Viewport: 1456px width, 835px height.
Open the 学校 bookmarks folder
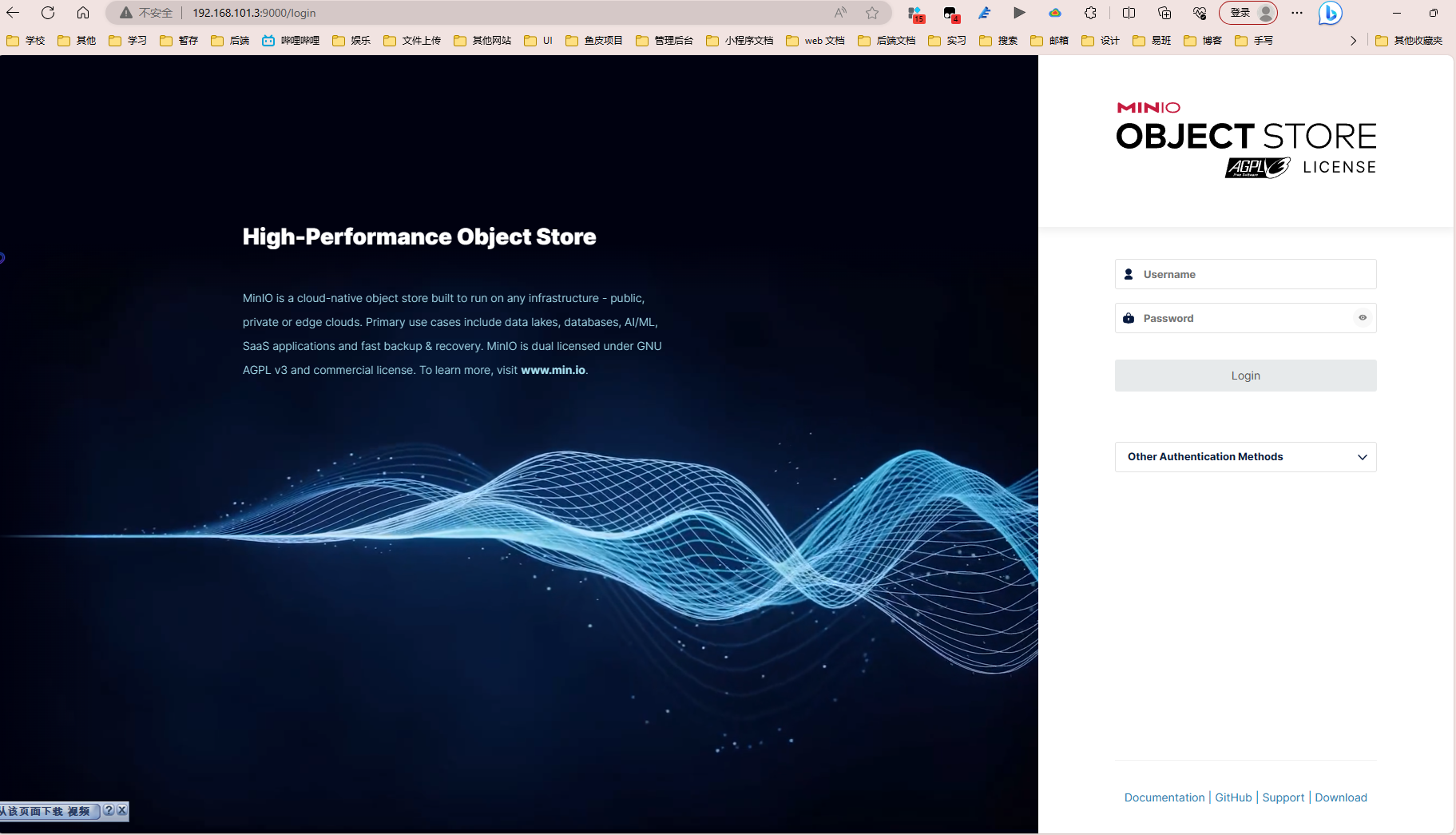click(x=26, y=41)
